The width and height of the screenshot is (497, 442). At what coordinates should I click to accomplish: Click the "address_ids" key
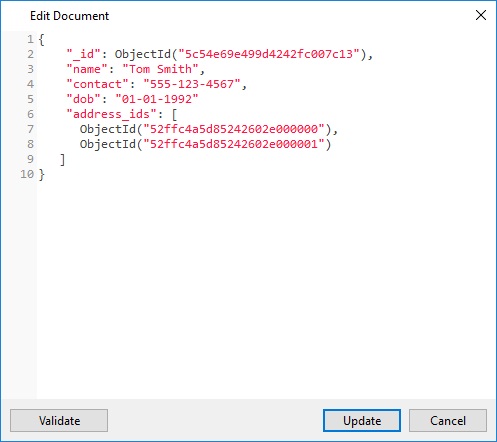(111, 114)
